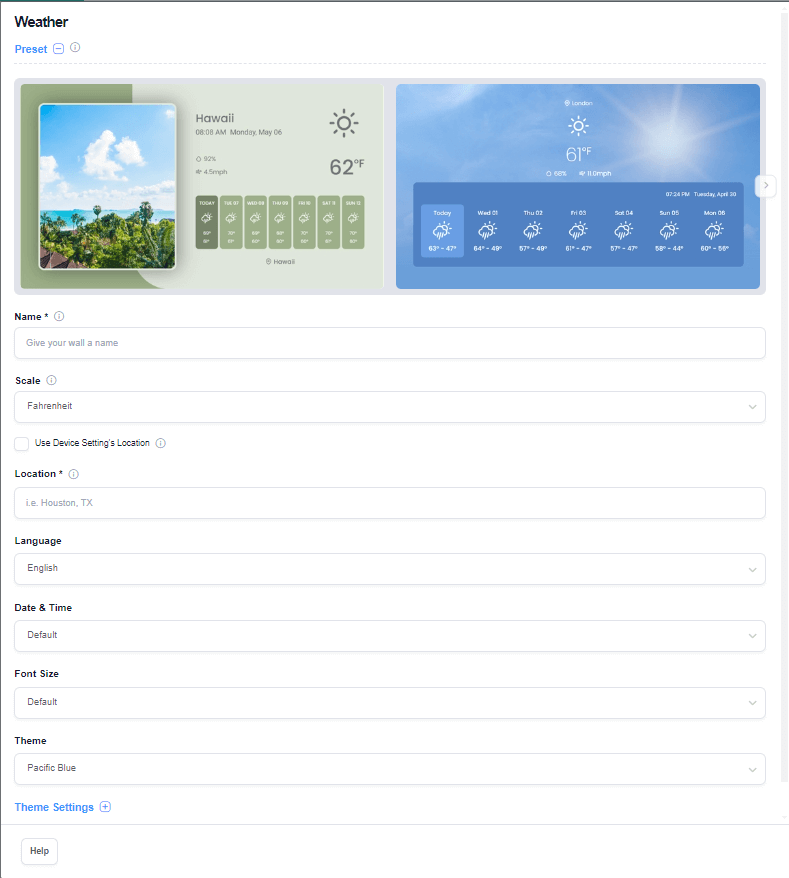Click the Theme Settings link
Viewport: 789px width, 878px height.
click(54, 807)
